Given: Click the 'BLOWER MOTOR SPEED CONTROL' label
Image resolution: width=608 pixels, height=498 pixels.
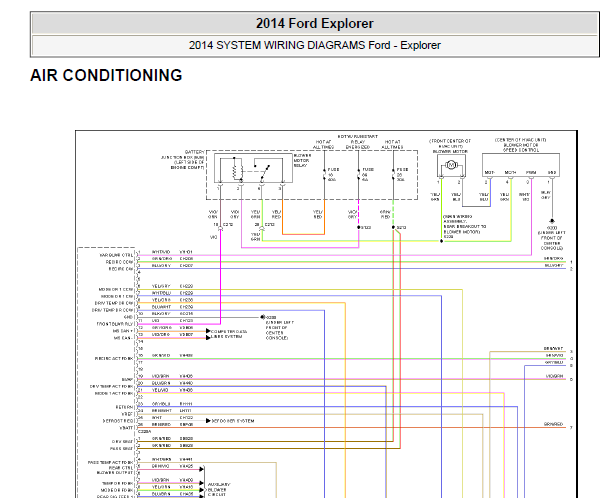Looking at the screenshot, I should [521, 147].
